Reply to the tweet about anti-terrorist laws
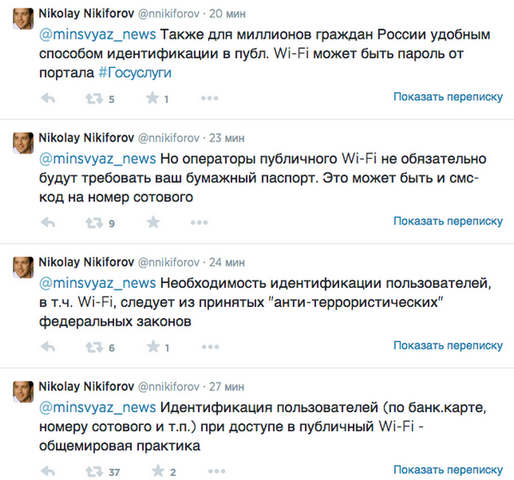This screenshot has height=480, width=514. pos(48,347)
